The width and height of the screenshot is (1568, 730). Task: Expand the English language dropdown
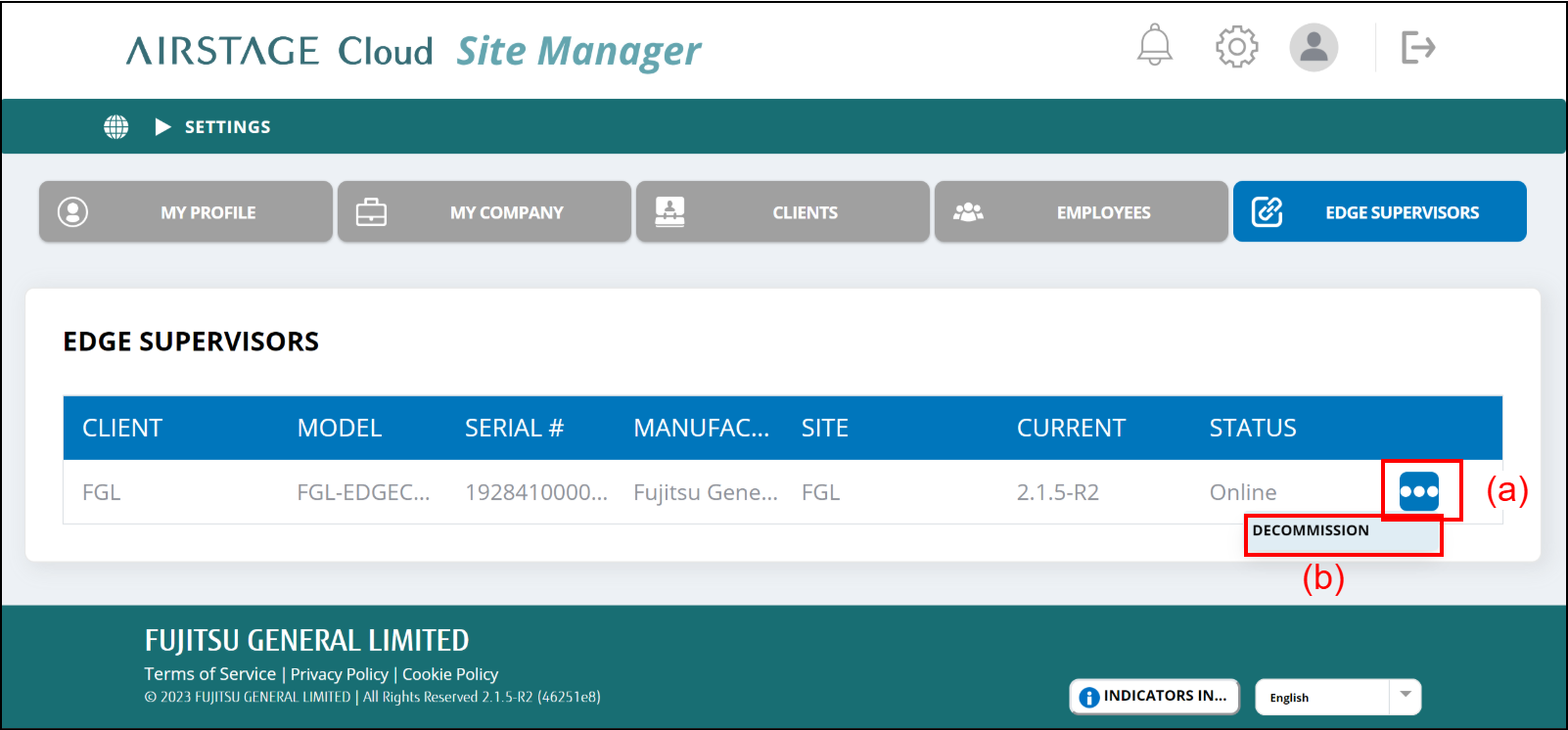click(1405, 696)
